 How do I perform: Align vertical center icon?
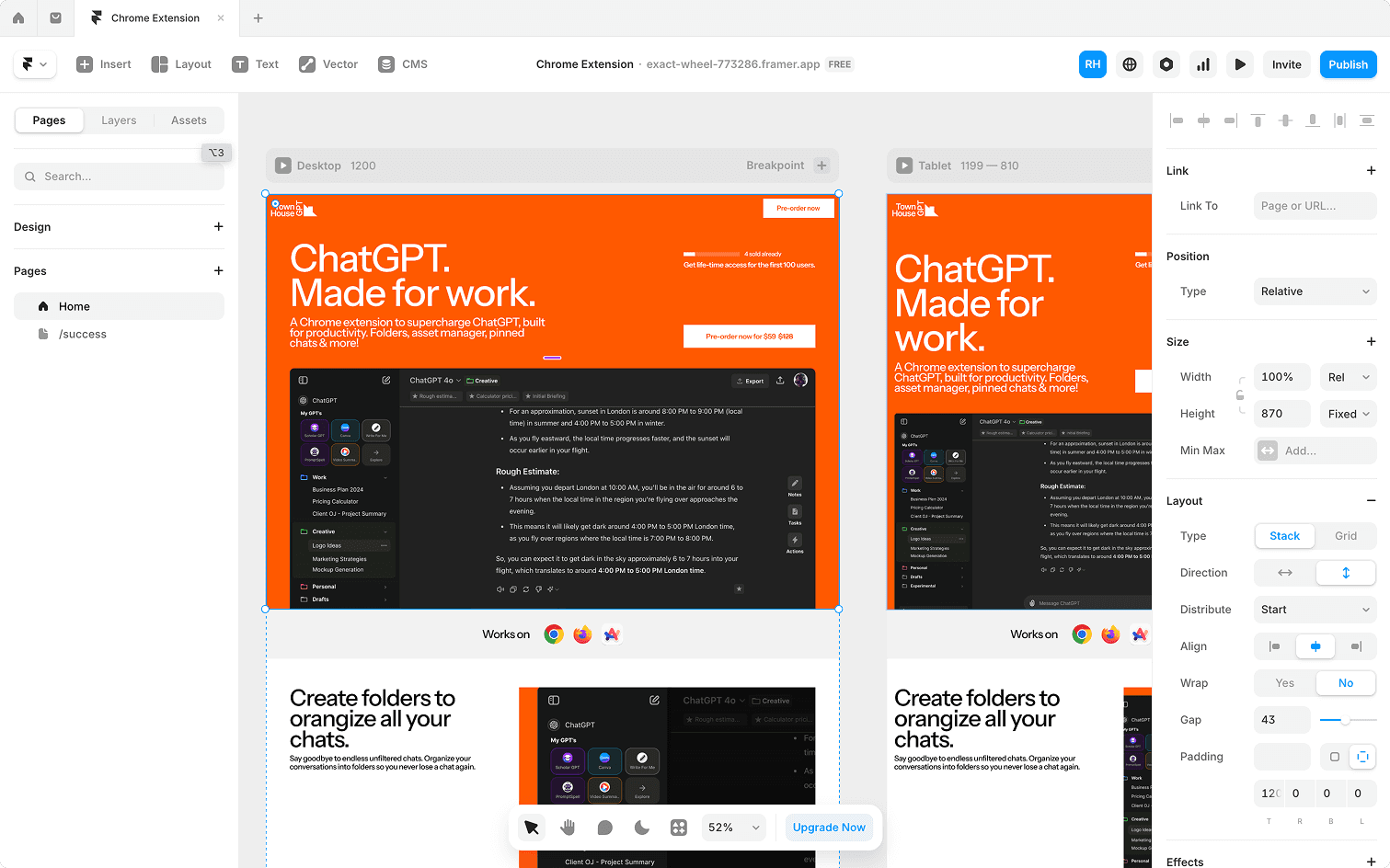1285,120
